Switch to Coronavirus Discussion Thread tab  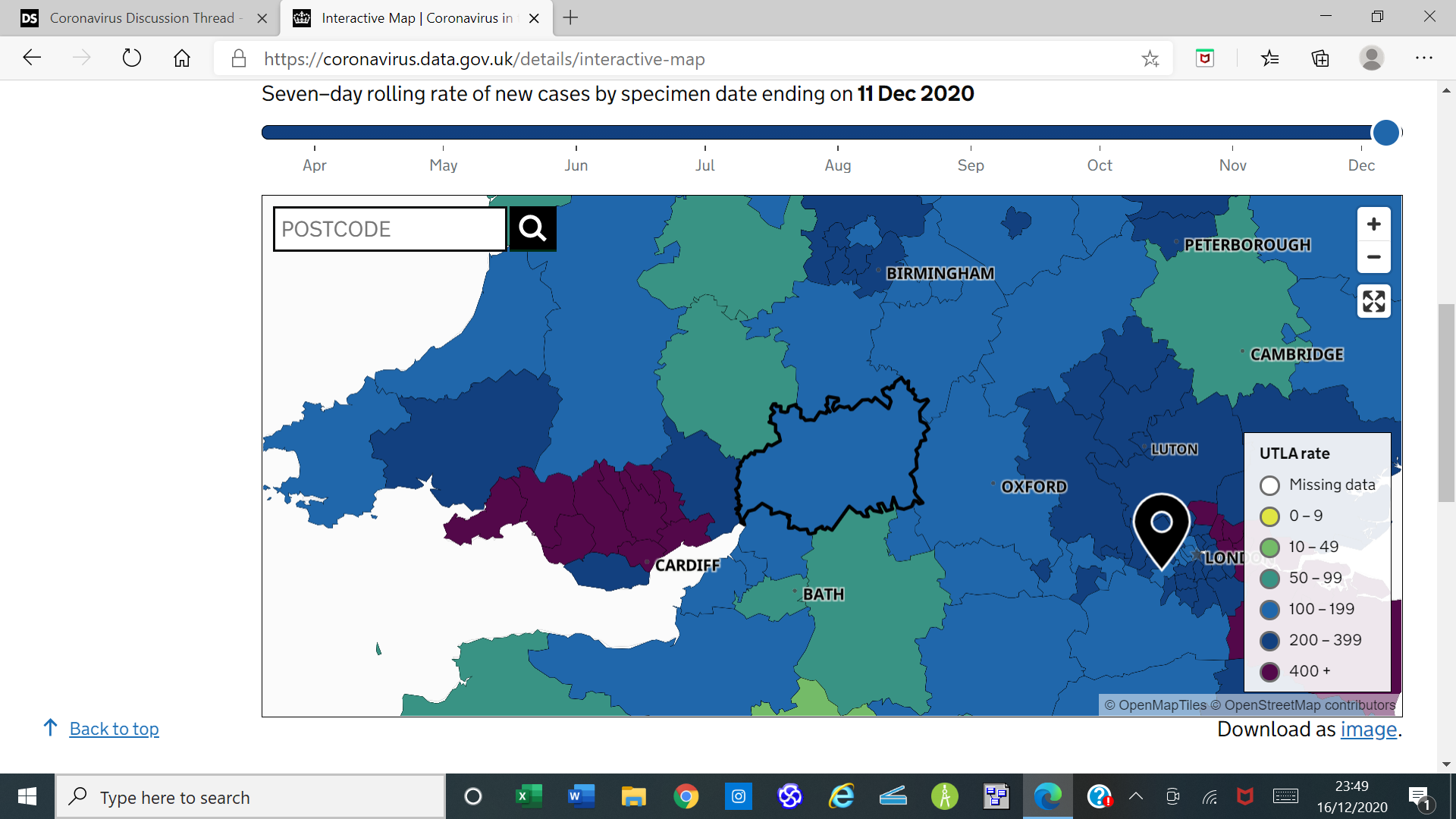point(142,18)
